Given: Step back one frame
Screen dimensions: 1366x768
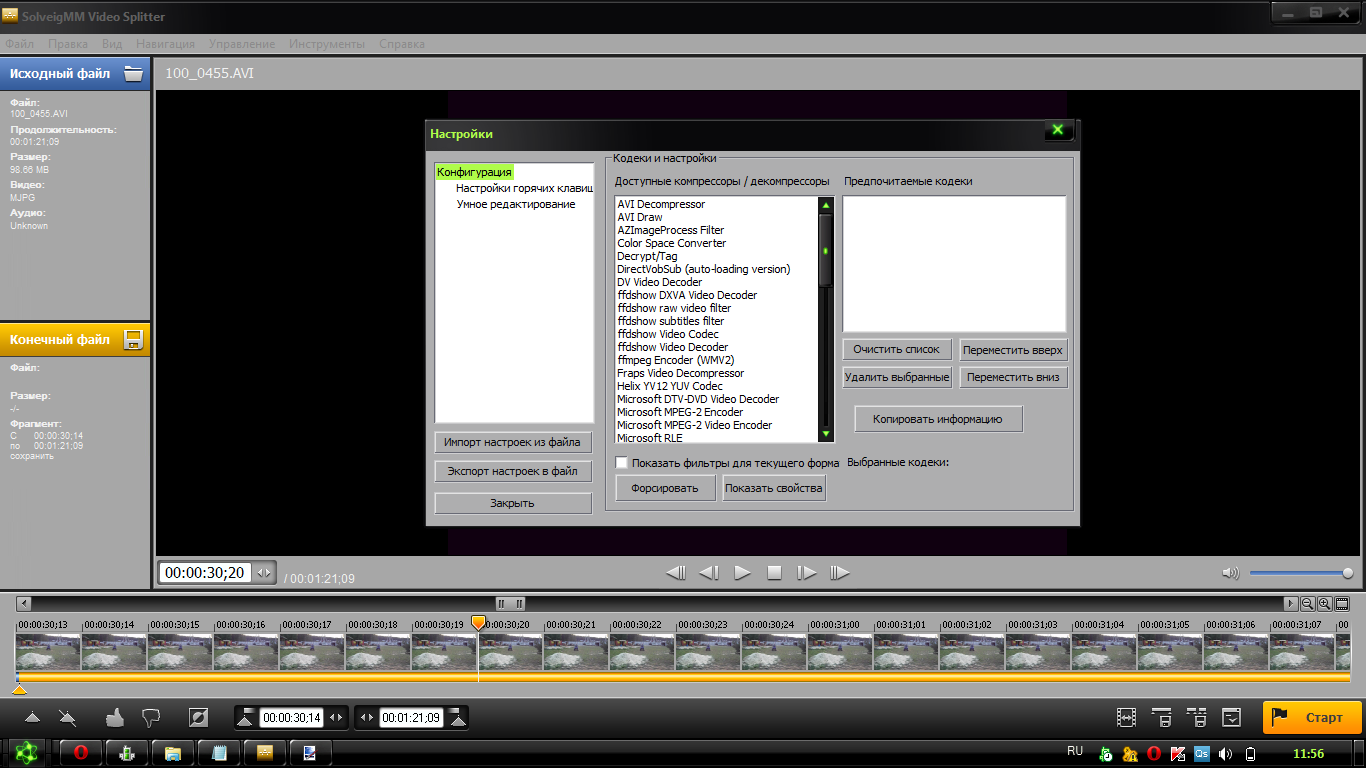Looking at the screenshot, I should pyautogui.click(x=709, y=573).
